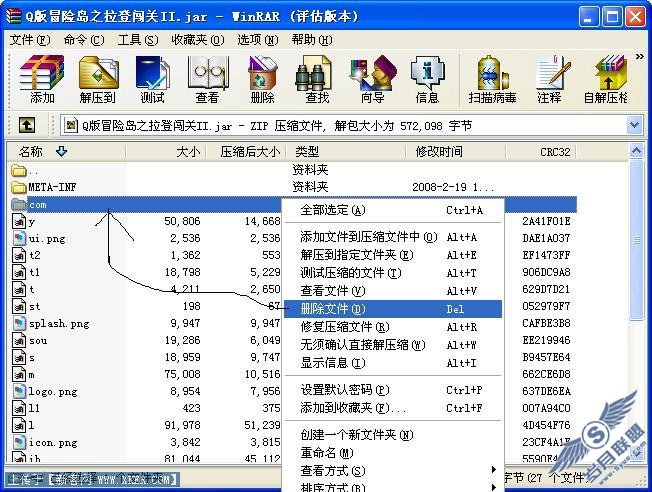Screen dimensions: 652x492
Task: Select the file named sou
Action: point(30,341)
